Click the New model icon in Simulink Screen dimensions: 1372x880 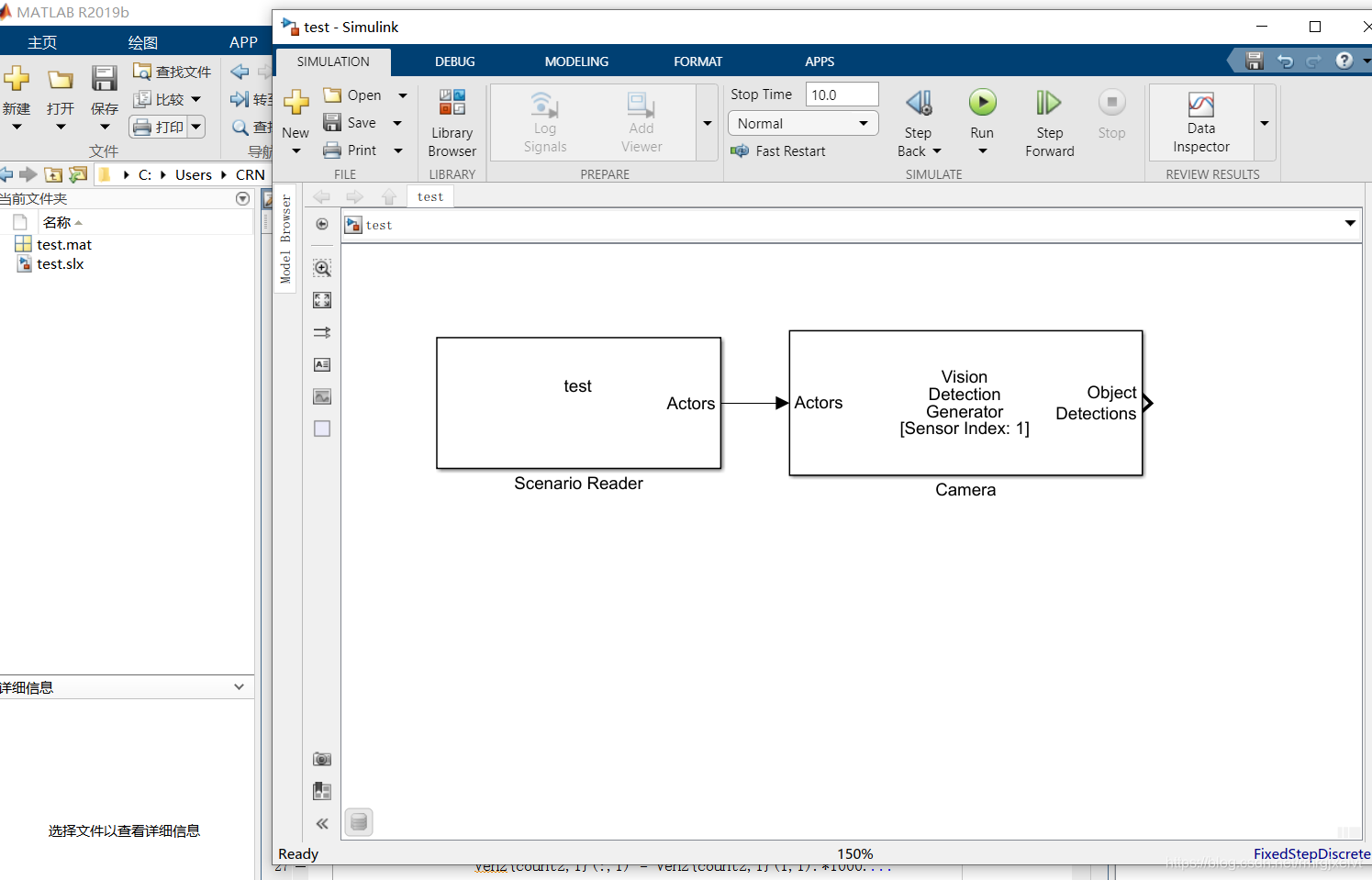pos(296,102)
